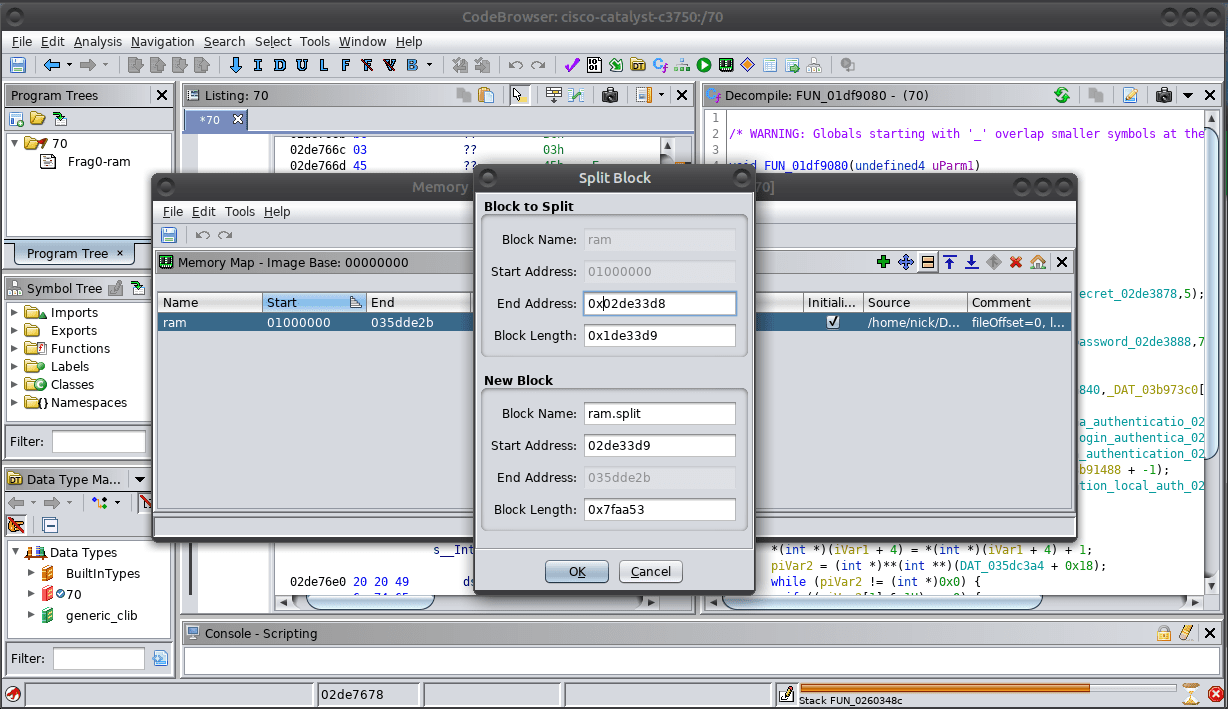Image resolution: width=1228 pixels, height=709 pixels.
Task: Open the Tools menu in the Memory Map window
Action: click(240, 211)
